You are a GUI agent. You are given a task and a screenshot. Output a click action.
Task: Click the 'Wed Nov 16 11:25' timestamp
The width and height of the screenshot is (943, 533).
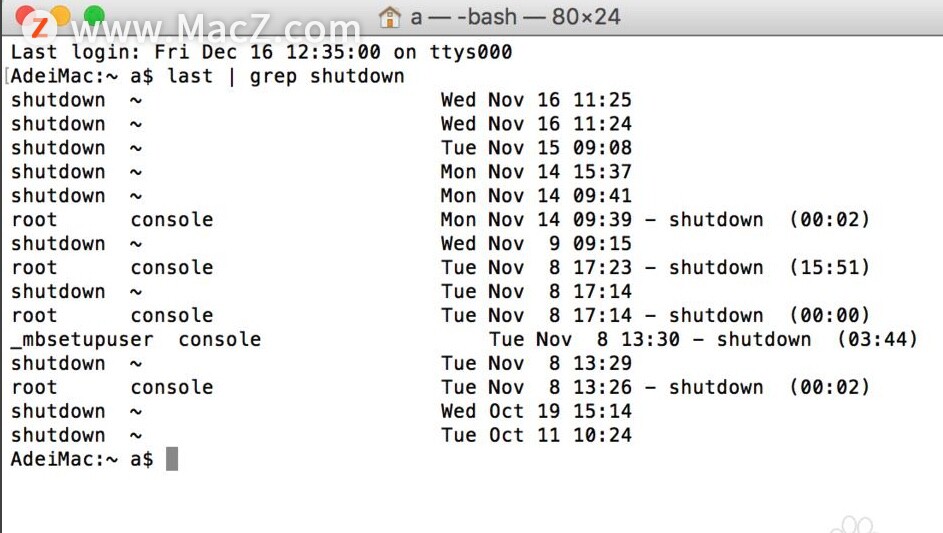(x=536, y=100)
